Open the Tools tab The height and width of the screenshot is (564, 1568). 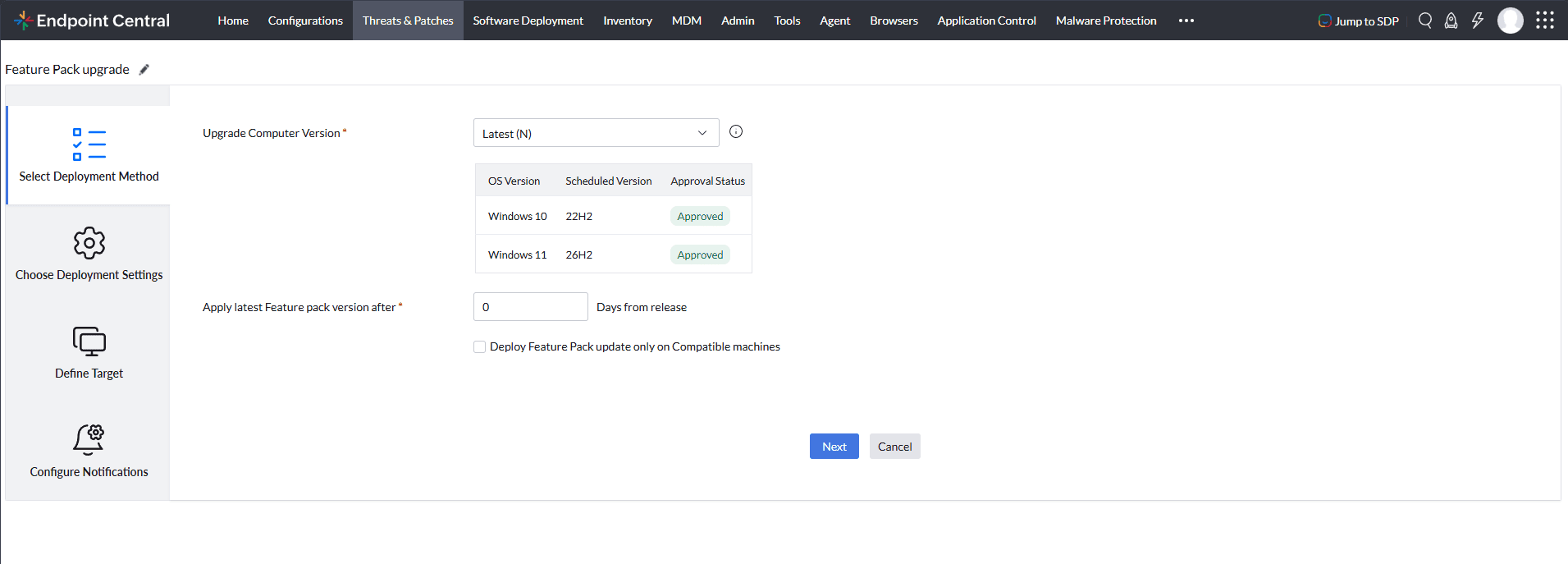[787, 21]
